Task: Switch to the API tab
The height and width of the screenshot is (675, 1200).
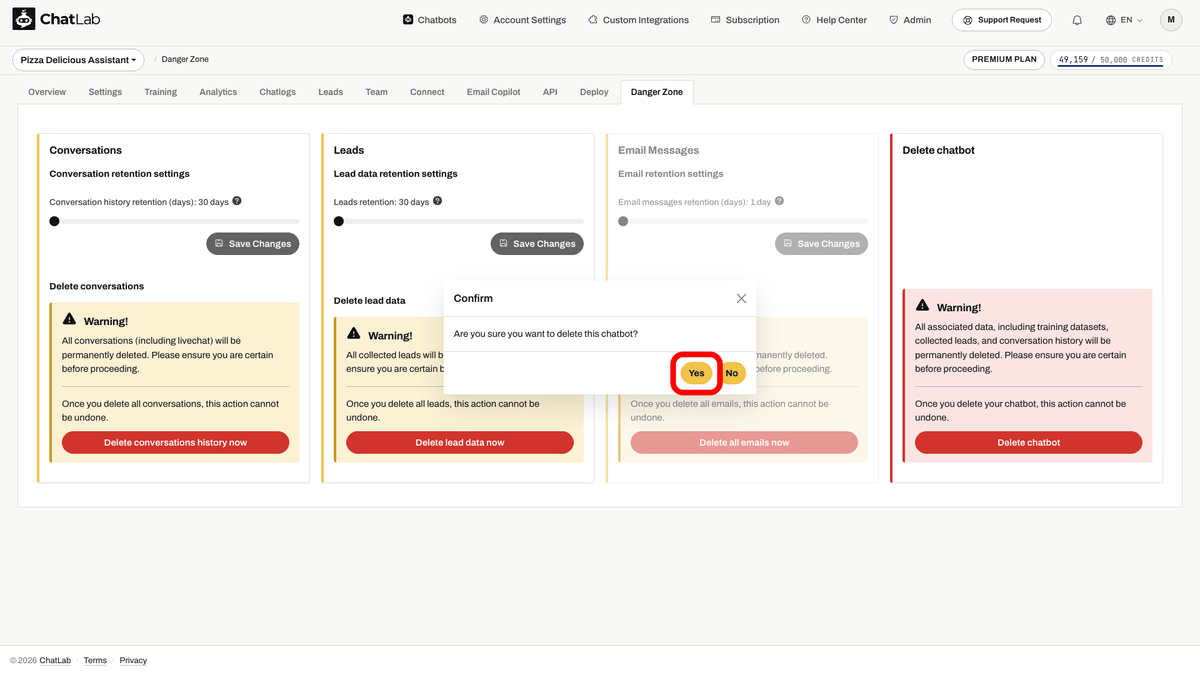Action: tap(550, 92)
